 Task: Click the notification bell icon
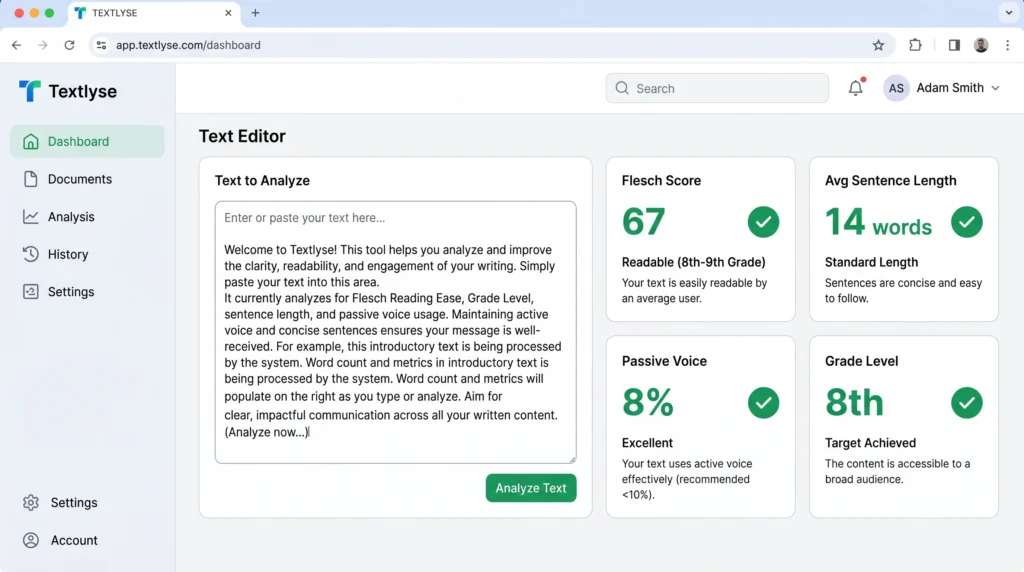pyautogui.click(x=855, y=88)
